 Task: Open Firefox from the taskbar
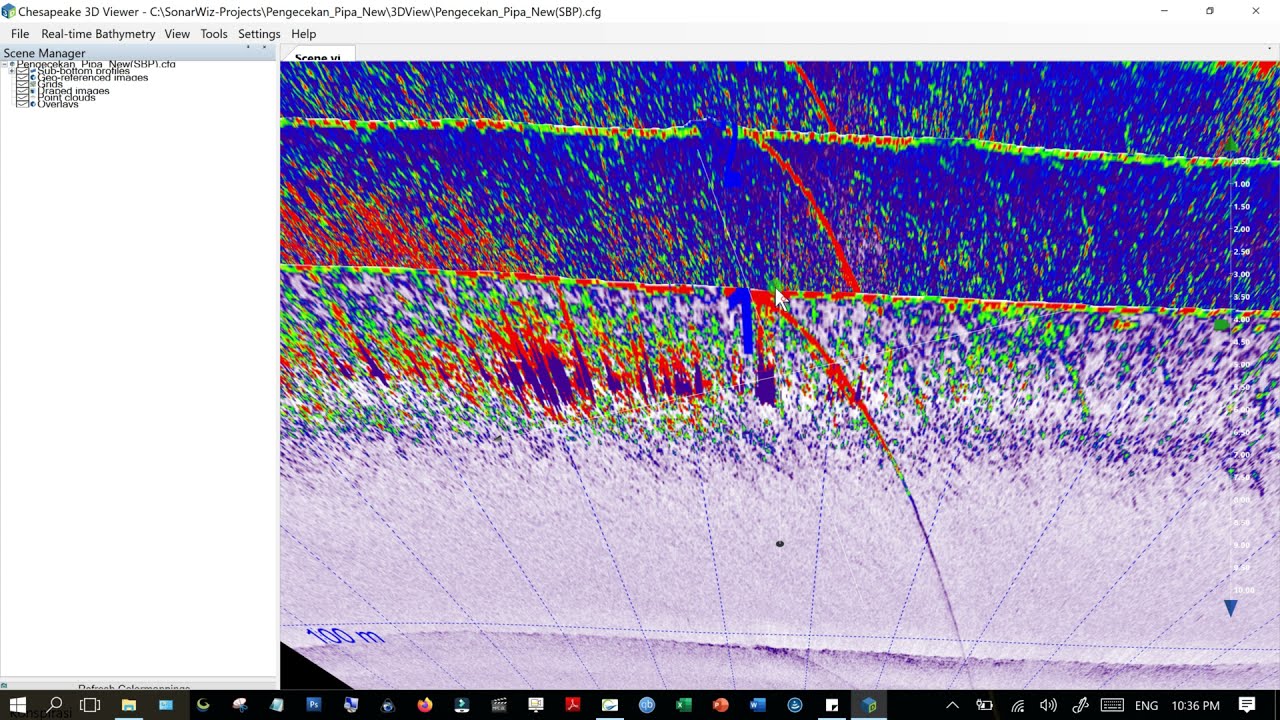tap(425, 705)
